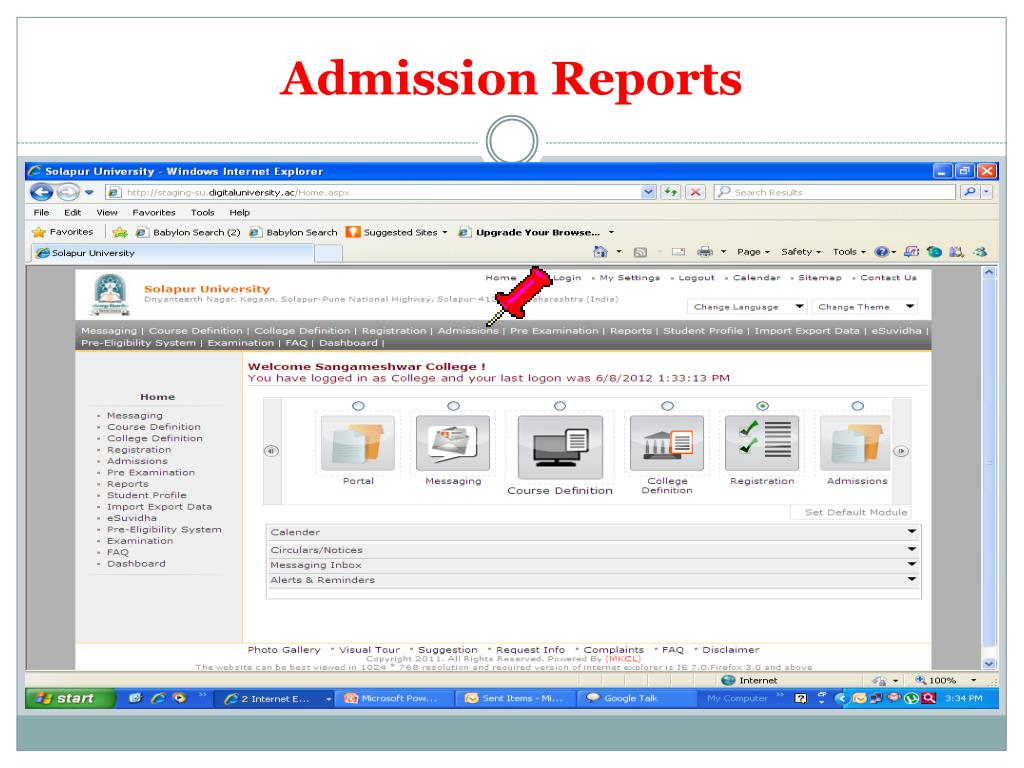Select the Admissions radio button

[857, 406]
